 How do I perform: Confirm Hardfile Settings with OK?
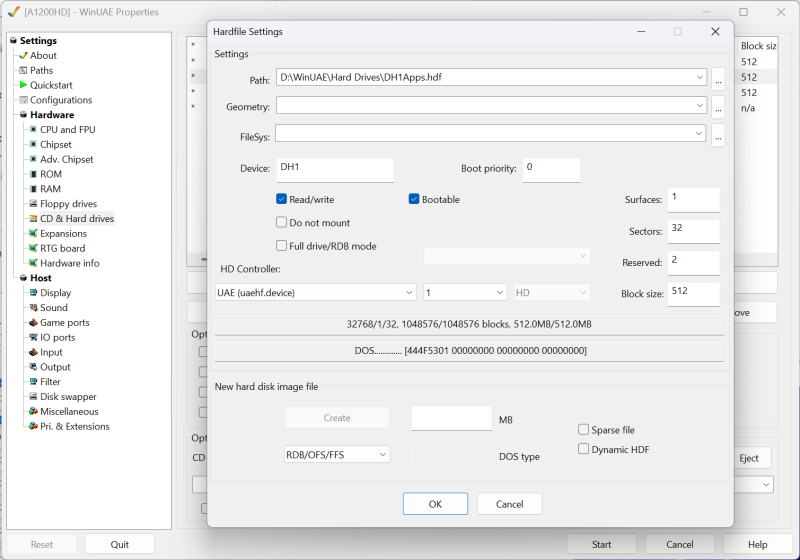[435, 504]
